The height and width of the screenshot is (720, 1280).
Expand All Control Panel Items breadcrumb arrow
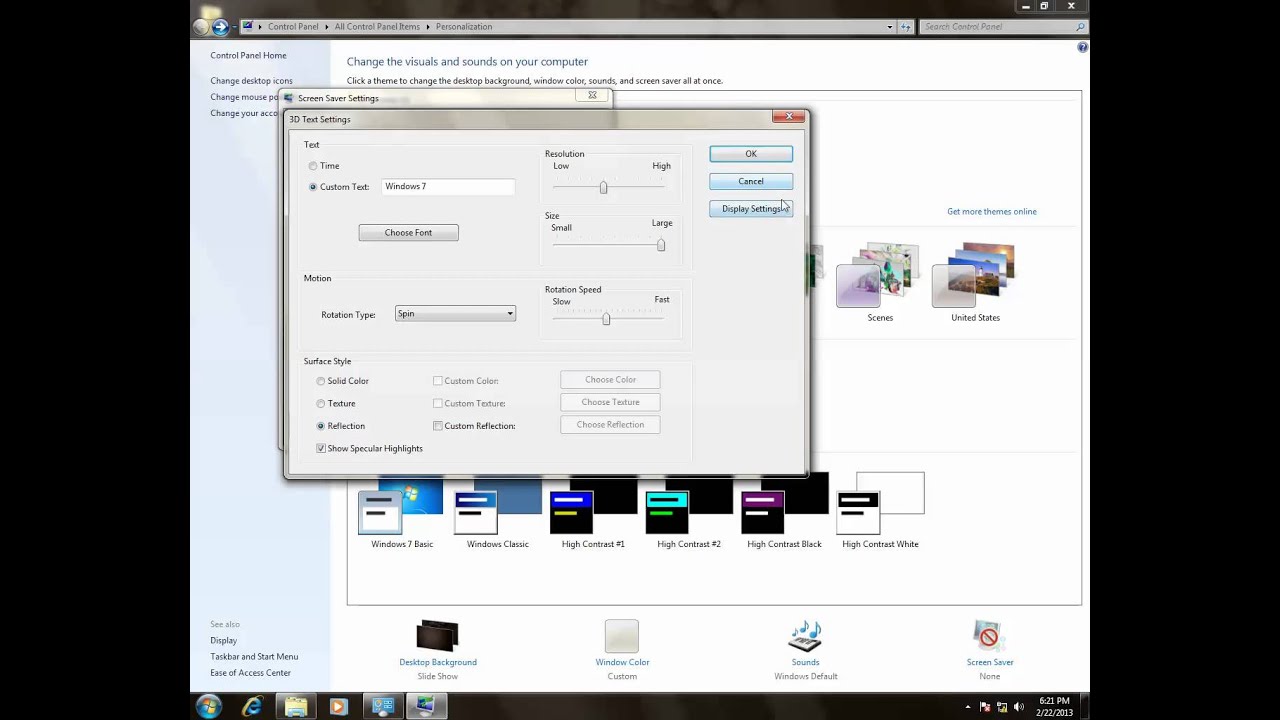click(428, 27)
